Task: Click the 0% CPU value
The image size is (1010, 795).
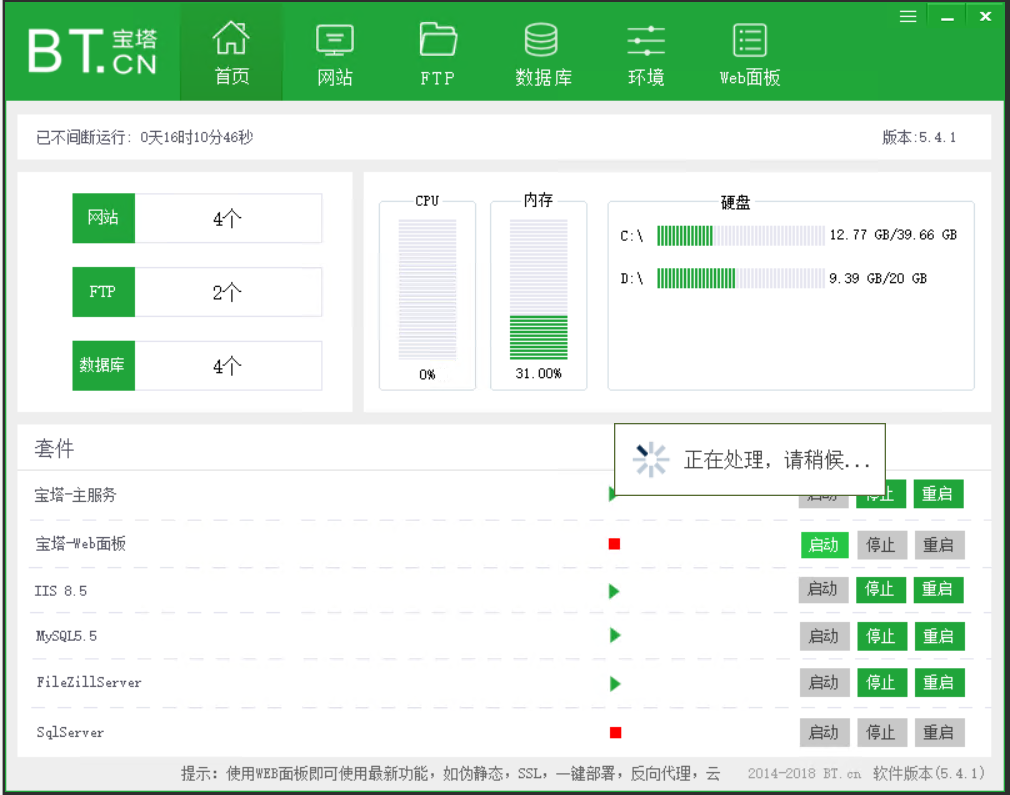Action: coord(427,374)
